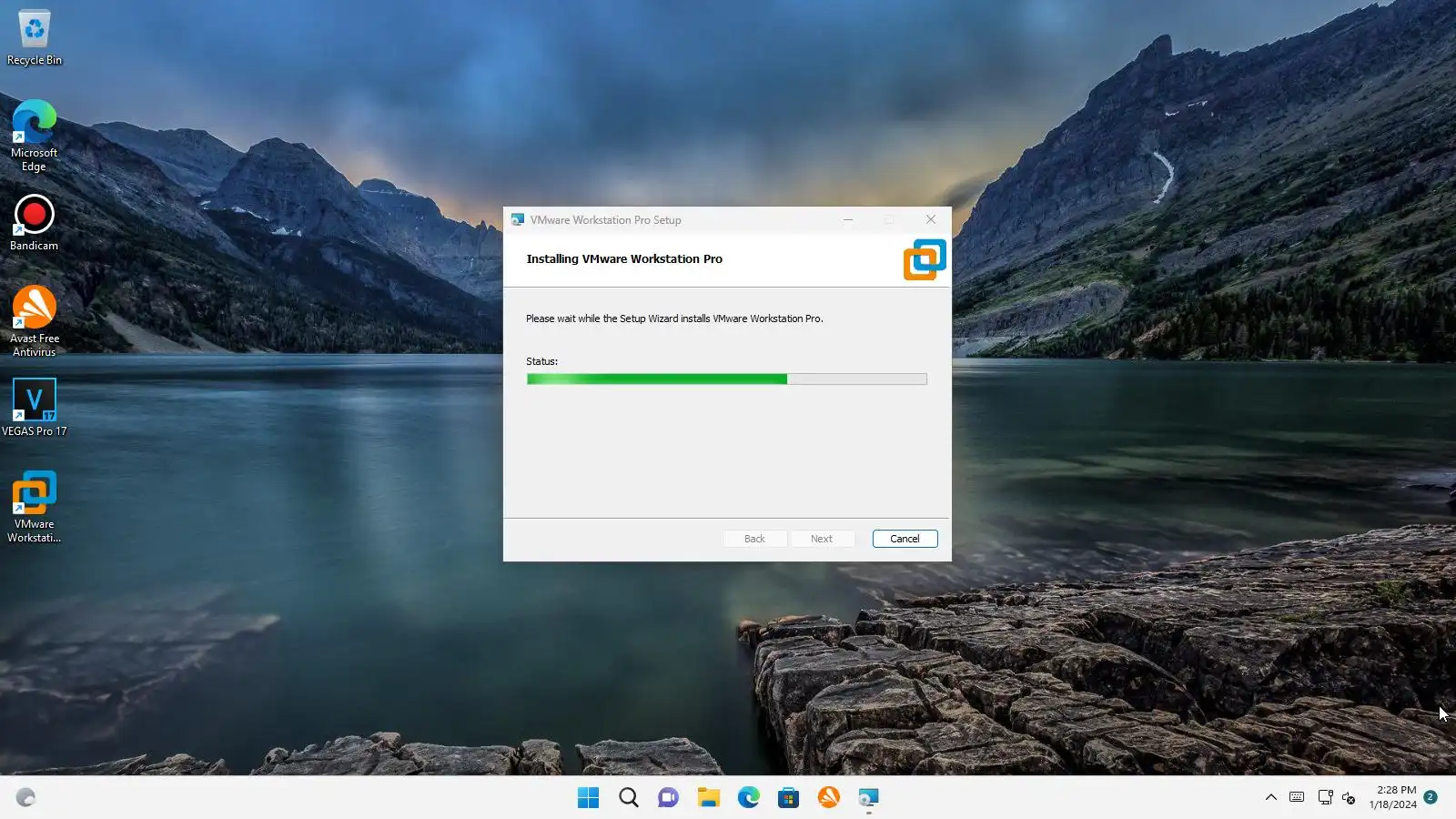Viewport: 1456px width, 819px height.
Task: Open File Explorer from the taskbar
Action: [x=709, y=798]
